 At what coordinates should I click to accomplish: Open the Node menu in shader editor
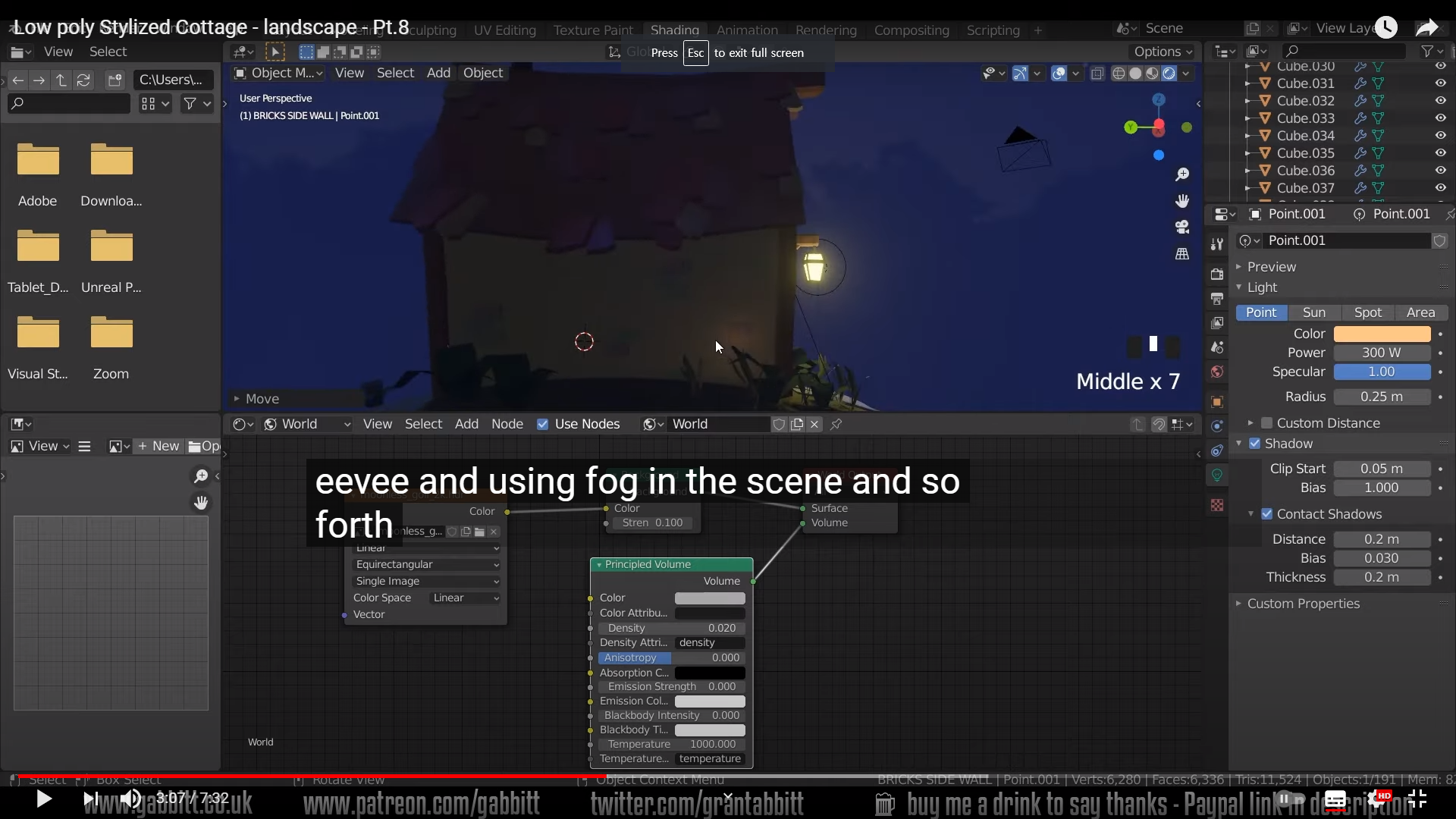click(x=507, y=424)
